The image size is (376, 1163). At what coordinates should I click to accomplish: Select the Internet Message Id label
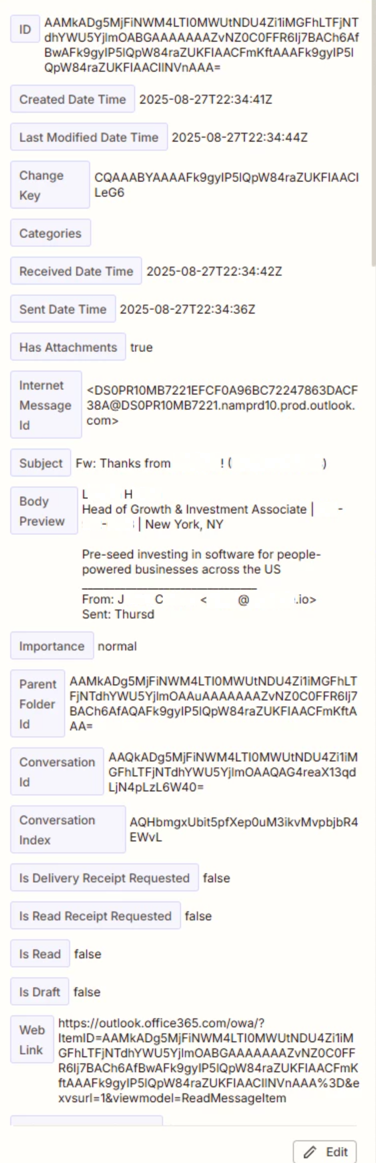pos(46,406)
